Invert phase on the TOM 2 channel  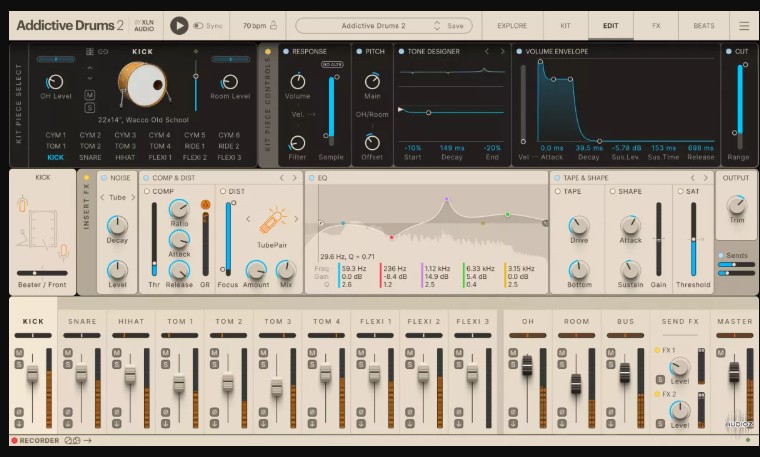tap(214, 412)
